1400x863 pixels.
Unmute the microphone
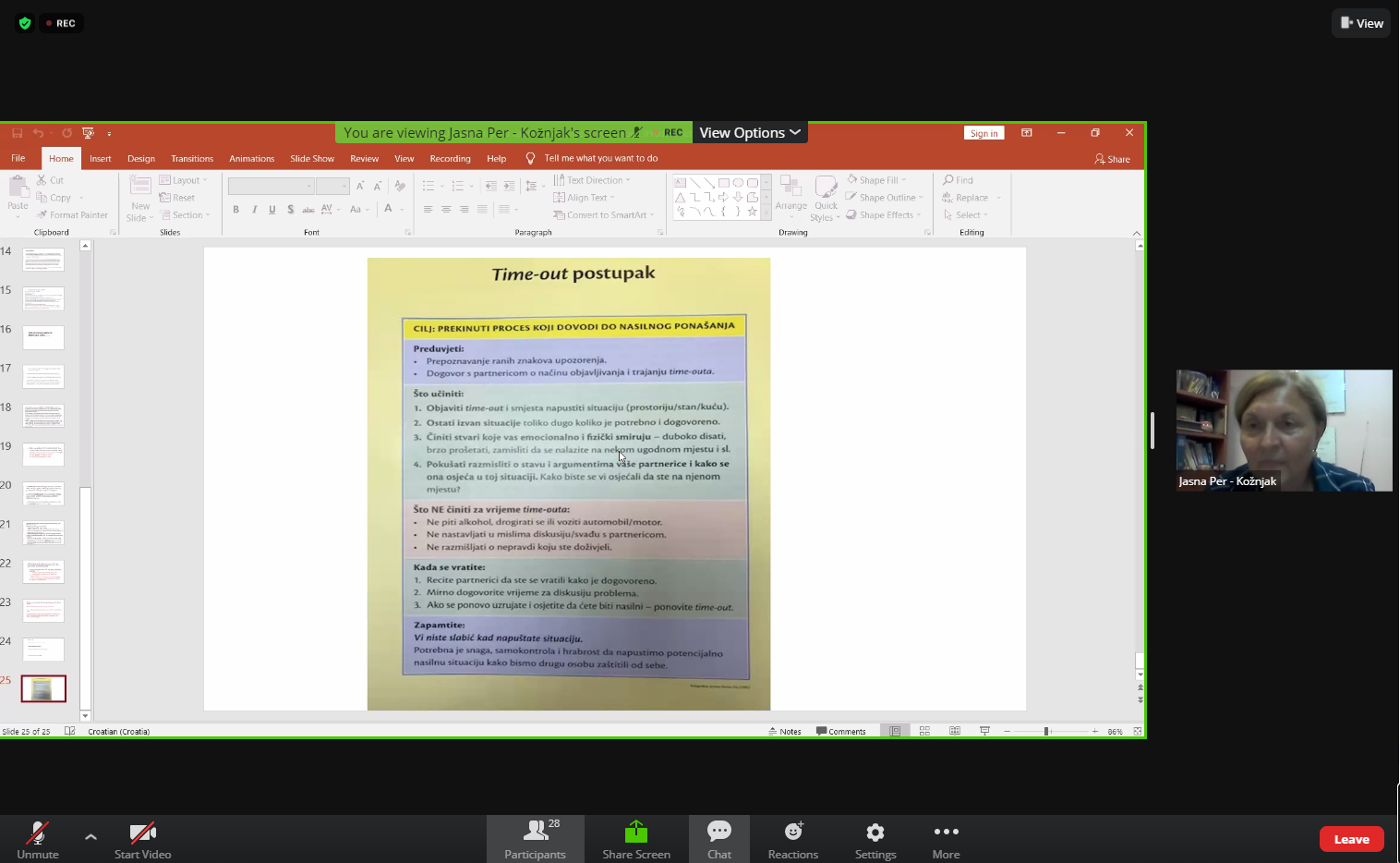point(38,839)
